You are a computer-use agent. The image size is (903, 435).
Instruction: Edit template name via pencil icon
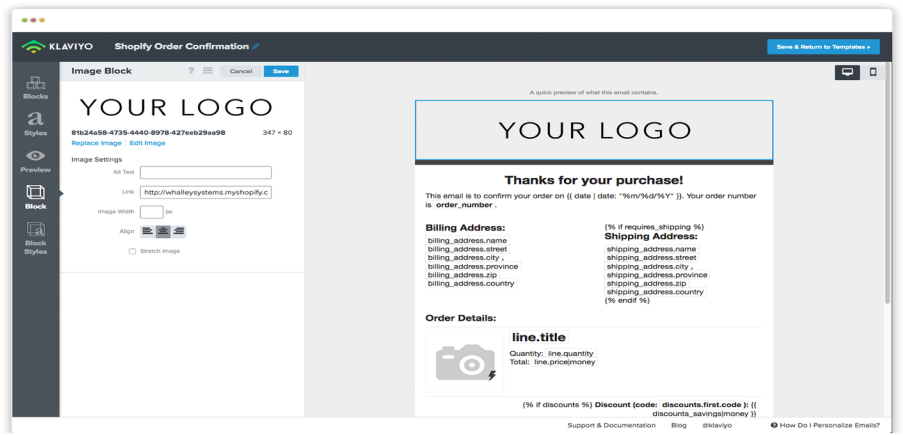256,47
